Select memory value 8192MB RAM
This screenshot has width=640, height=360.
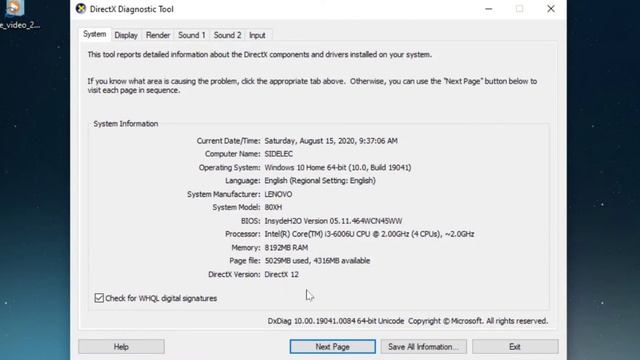pyautogui.click(x=286, y=248)
